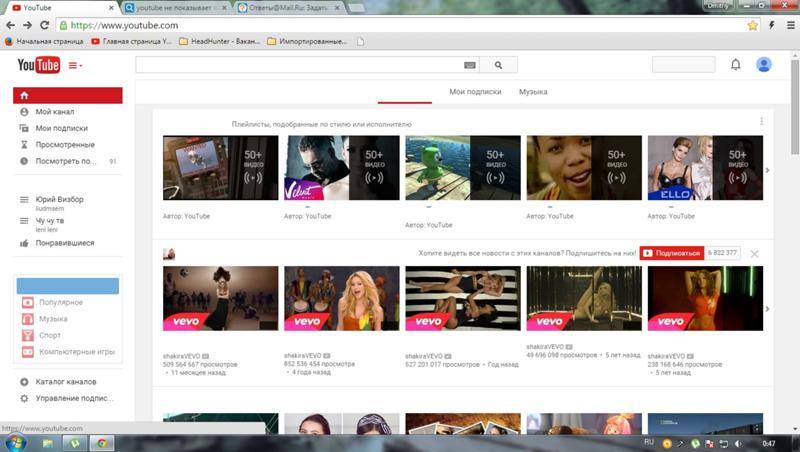Click the Спорт icon in sidebar
The width and height of the screenshot is (800, 452).
click(28, 335)
